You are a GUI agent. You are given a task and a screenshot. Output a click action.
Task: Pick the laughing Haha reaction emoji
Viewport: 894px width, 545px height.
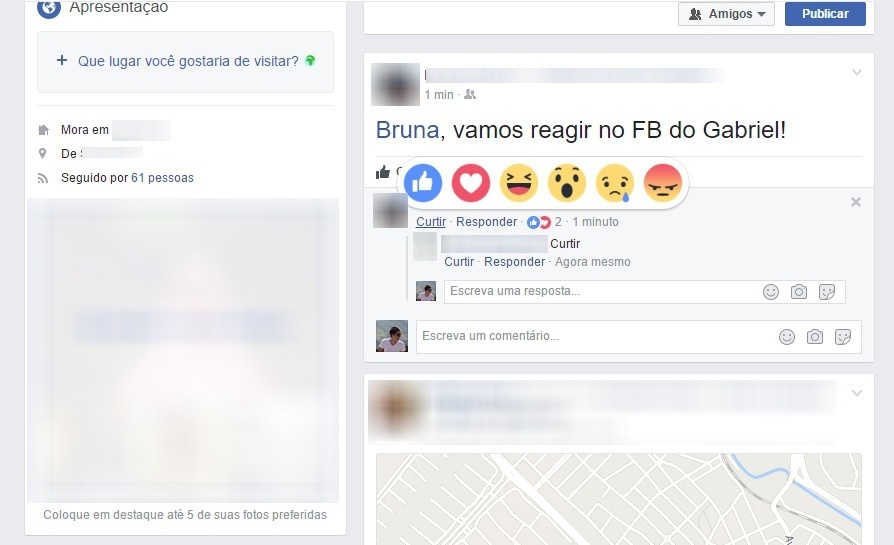coord(519,183)
